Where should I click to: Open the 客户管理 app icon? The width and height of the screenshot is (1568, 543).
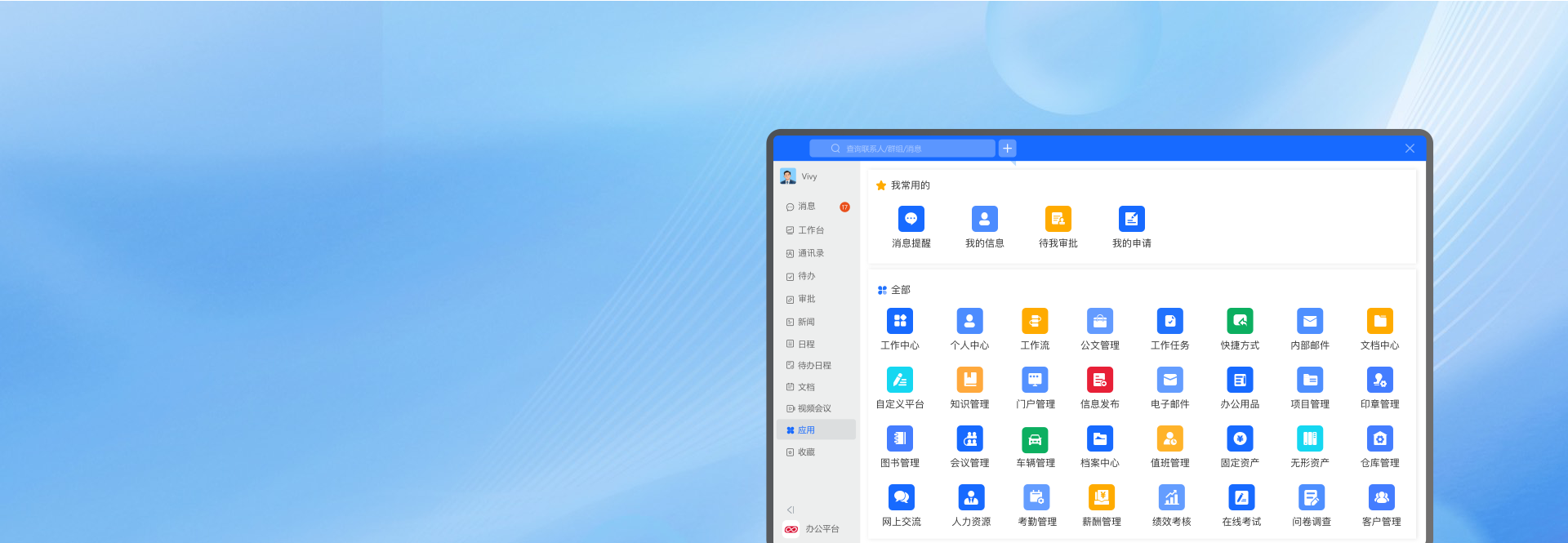[1381, 498]
